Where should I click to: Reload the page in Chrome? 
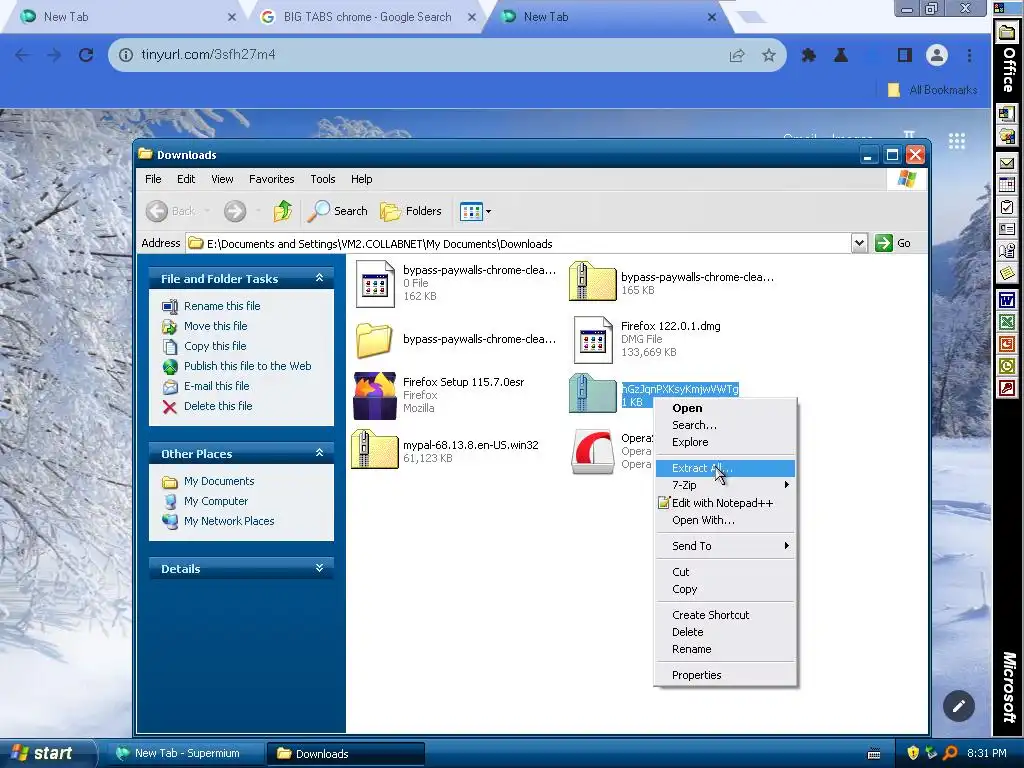(x=86, y=55)
